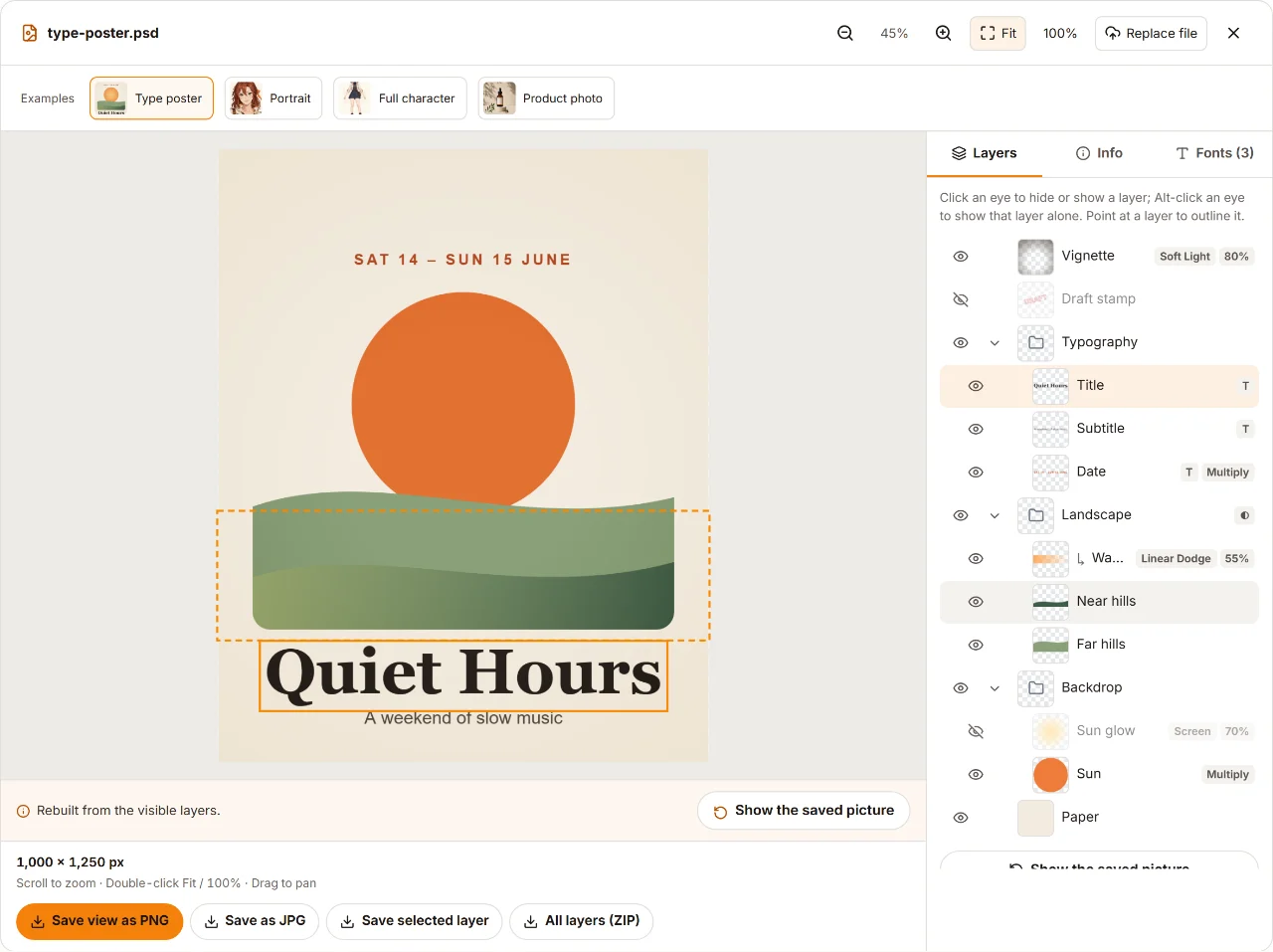Click the Backdrop group folder icon
The image size is (1273, 952).
[x=1035, y=688]
